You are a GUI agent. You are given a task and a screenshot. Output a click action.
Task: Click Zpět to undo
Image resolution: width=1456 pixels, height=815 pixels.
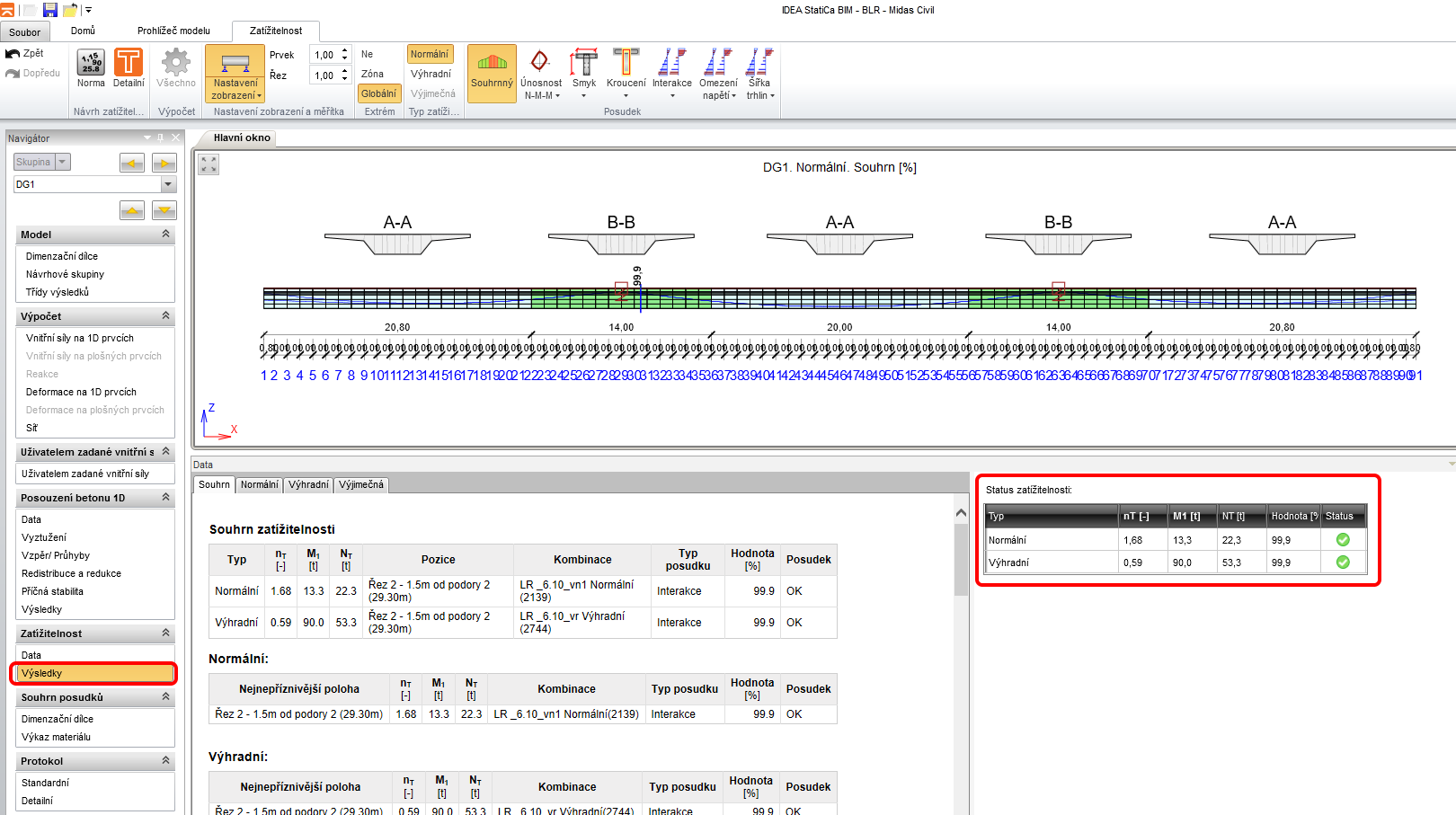25,54
